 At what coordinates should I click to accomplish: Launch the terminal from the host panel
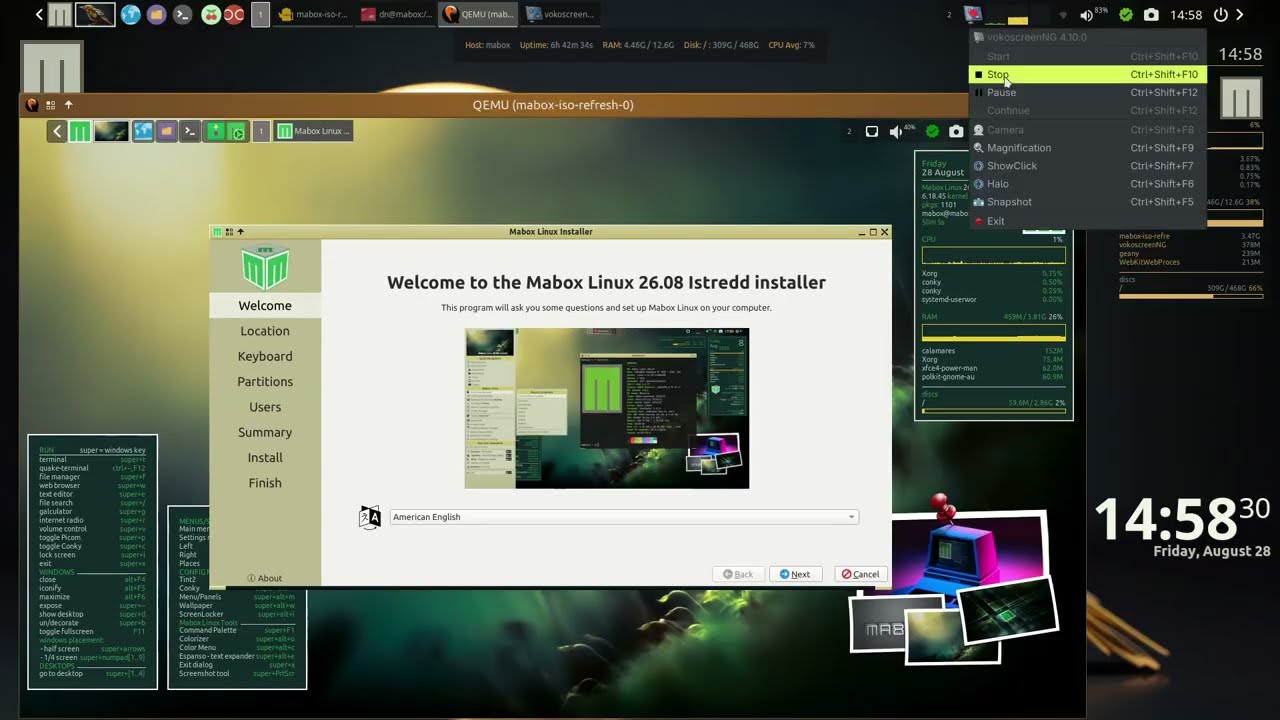pyautogui.click(x=182, y=15)
